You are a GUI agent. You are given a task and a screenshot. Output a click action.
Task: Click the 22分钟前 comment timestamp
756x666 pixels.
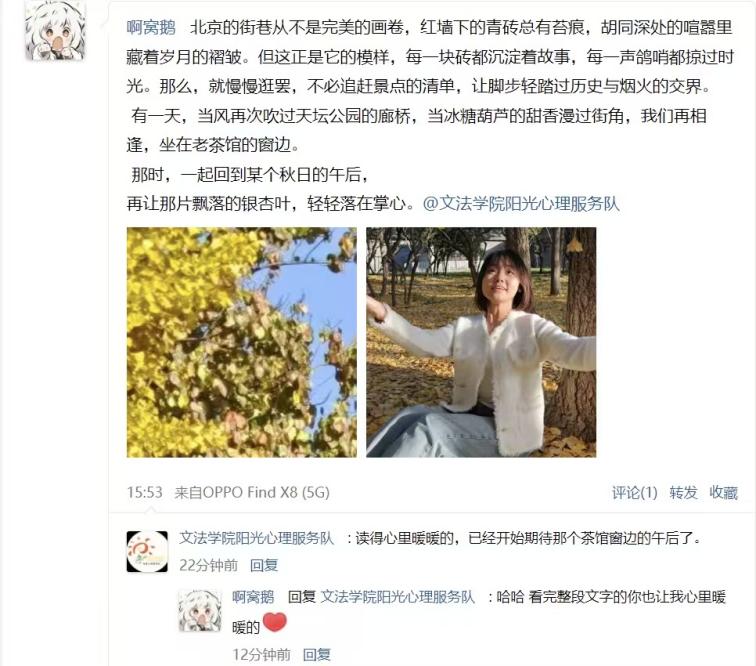coord(208,565)
